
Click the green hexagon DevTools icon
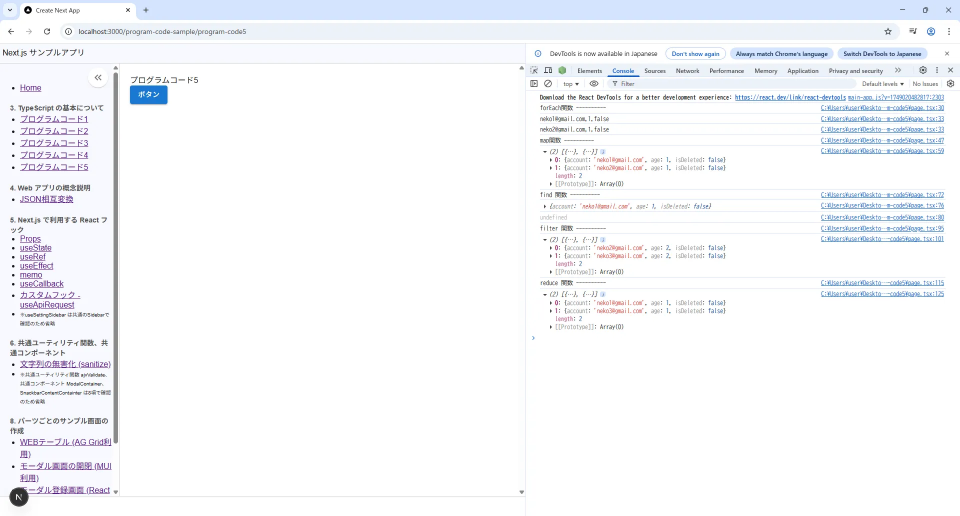pos(562,70)
